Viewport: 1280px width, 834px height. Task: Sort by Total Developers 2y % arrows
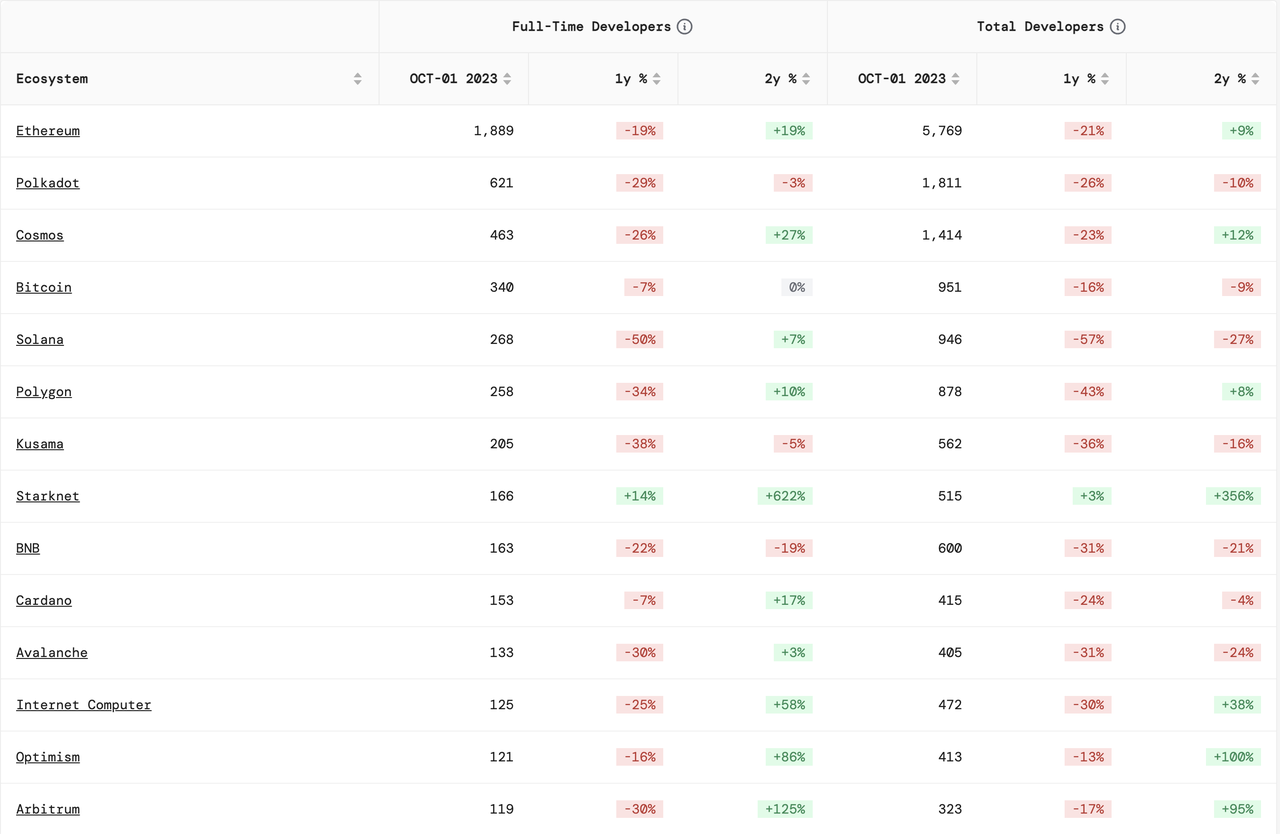[1255, 79]
